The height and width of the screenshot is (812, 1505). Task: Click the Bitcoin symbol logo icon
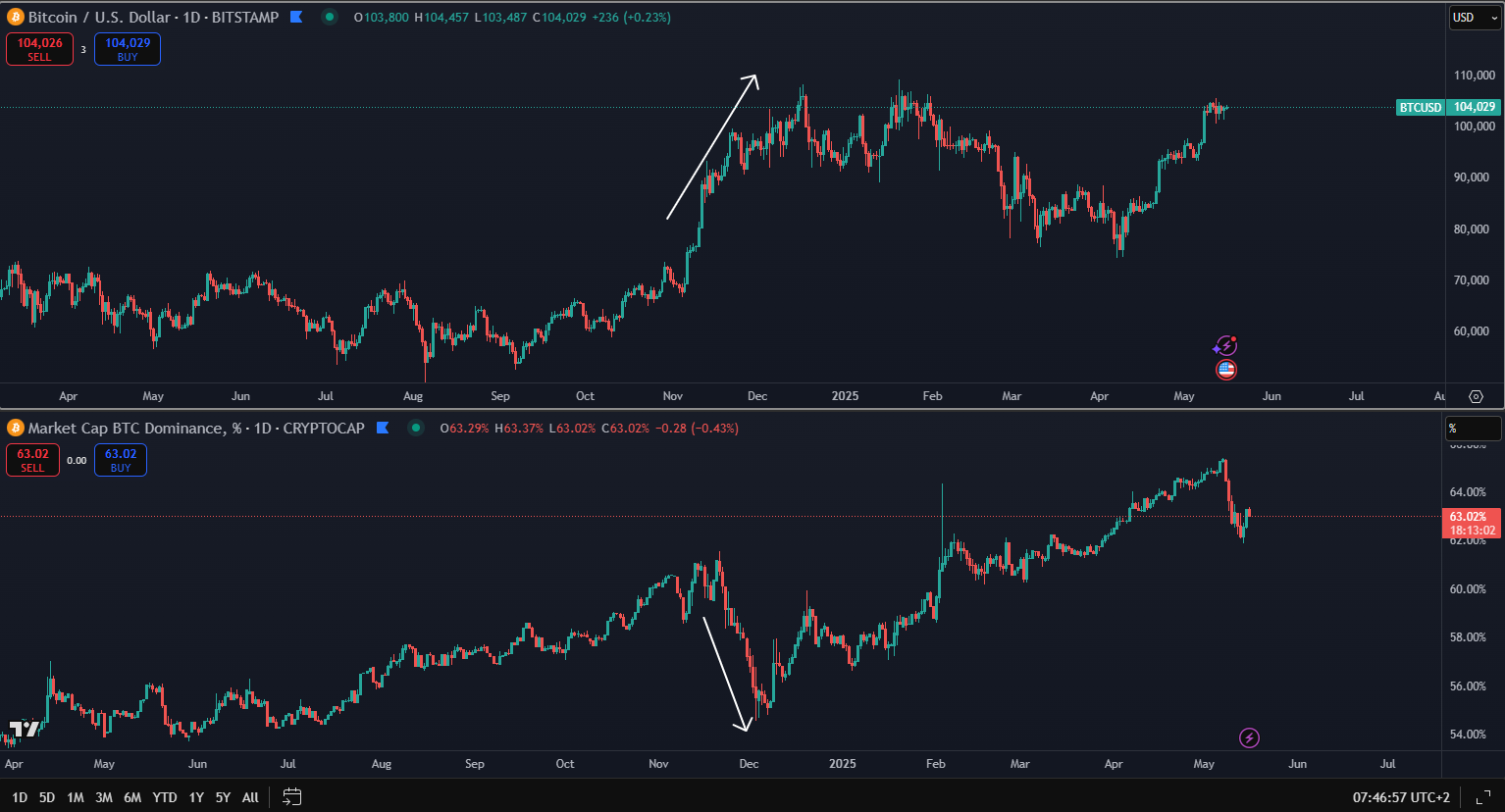click(16, 17)
